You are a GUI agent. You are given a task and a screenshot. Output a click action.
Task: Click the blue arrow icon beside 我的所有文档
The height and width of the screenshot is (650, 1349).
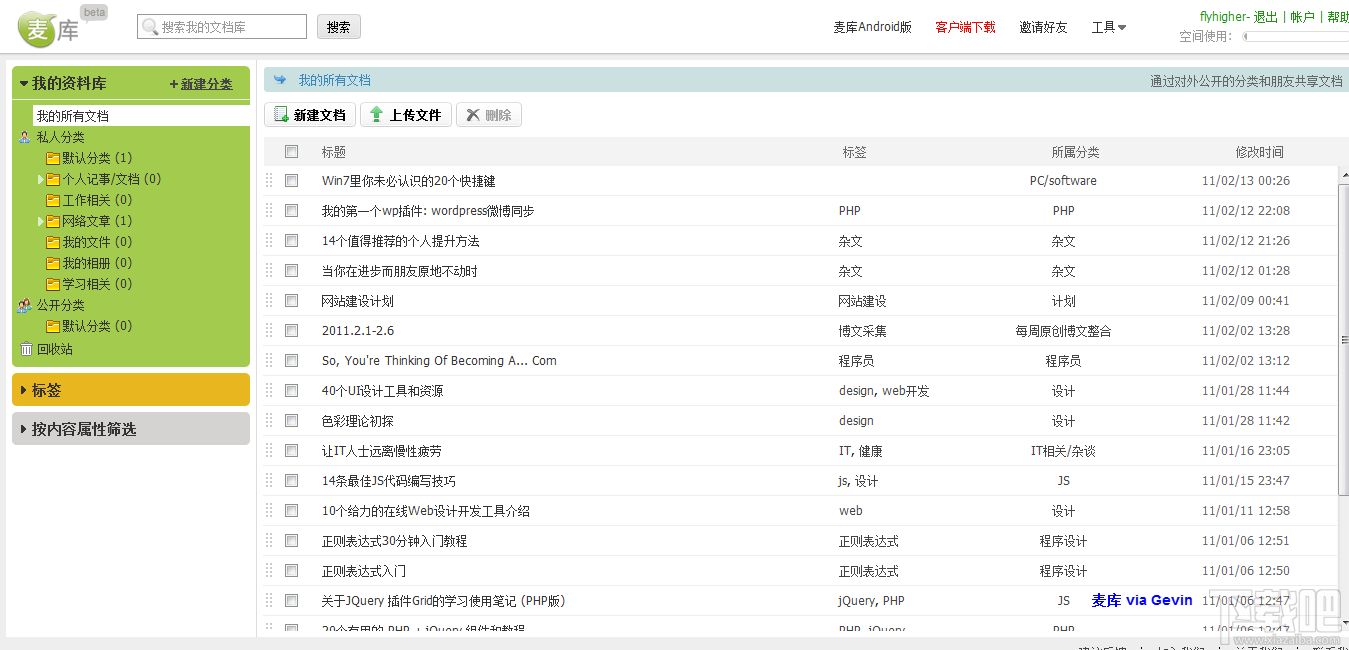click(x=280, y=80)
